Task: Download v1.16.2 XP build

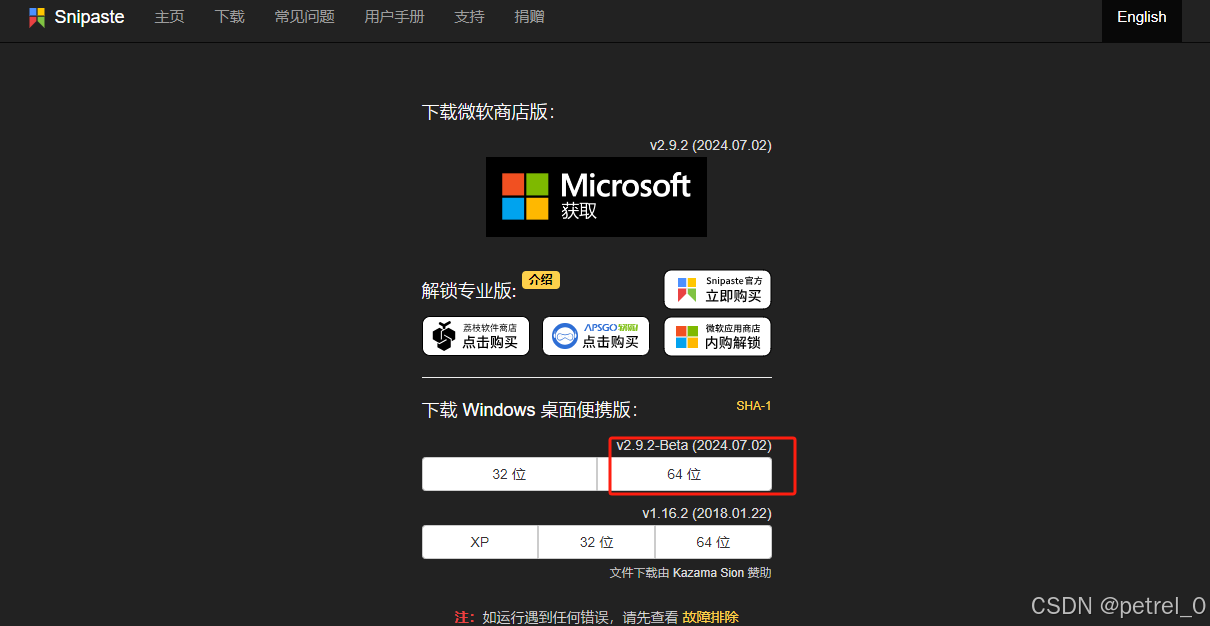Action: [480, 542]
